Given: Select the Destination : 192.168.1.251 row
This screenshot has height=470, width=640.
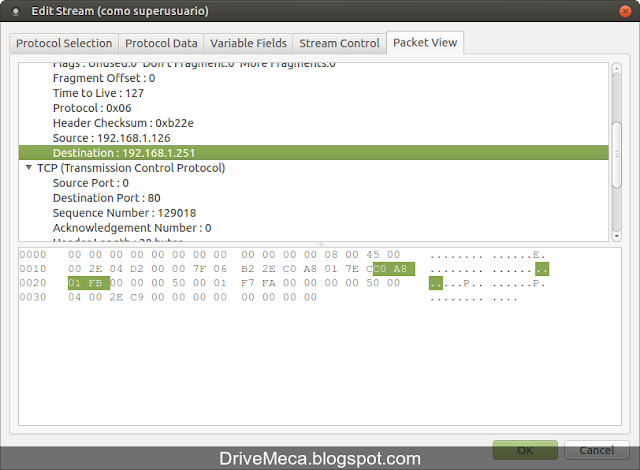Looking at the screenshot, I should pos(313,153).
